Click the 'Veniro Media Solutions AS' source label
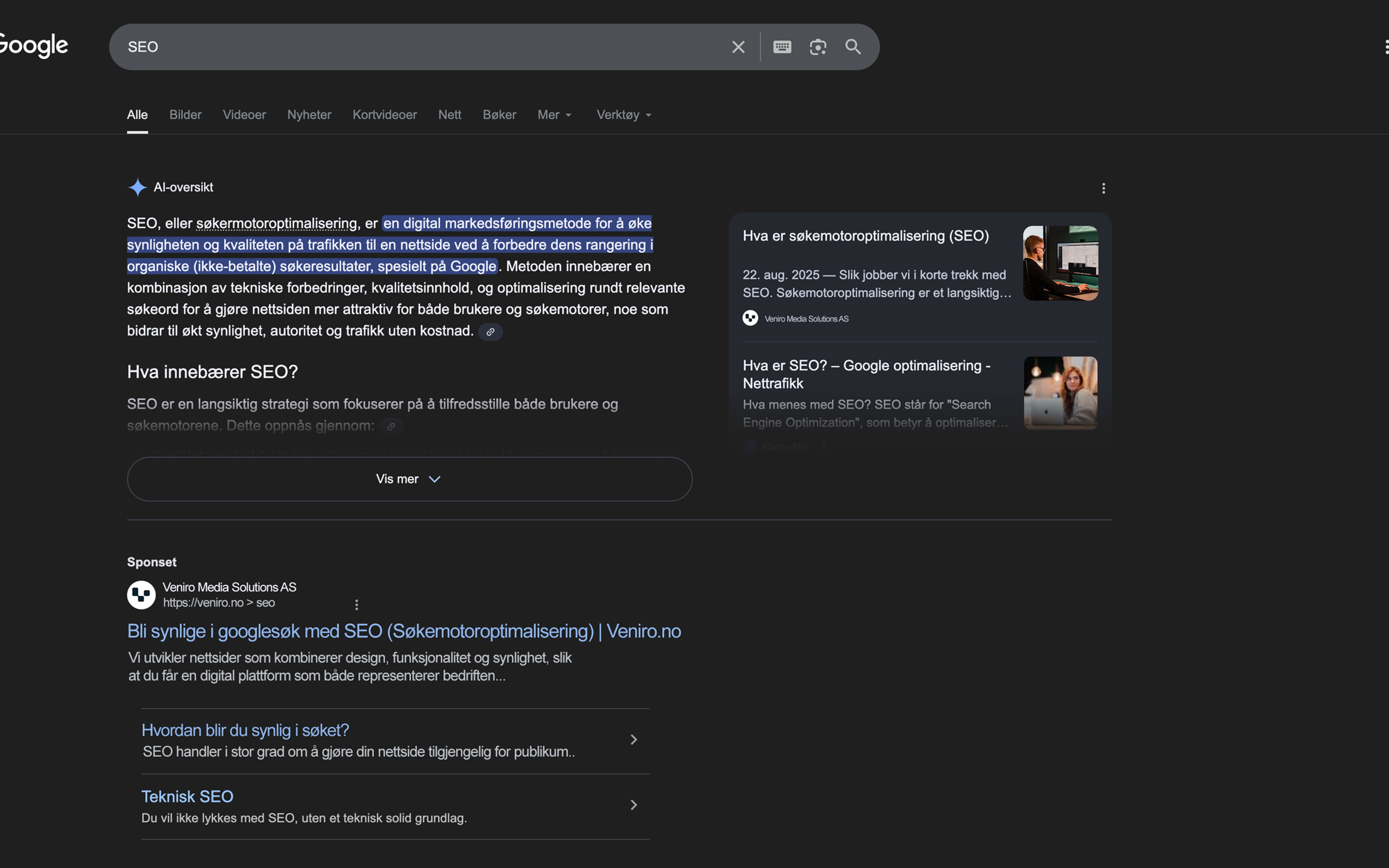Viewport: 1389px width, 868px height. click(806, 319)
